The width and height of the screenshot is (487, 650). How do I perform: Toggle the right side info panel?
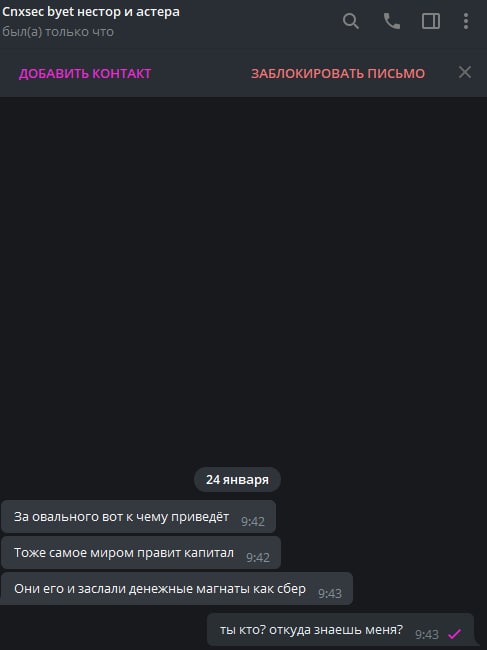431,21
